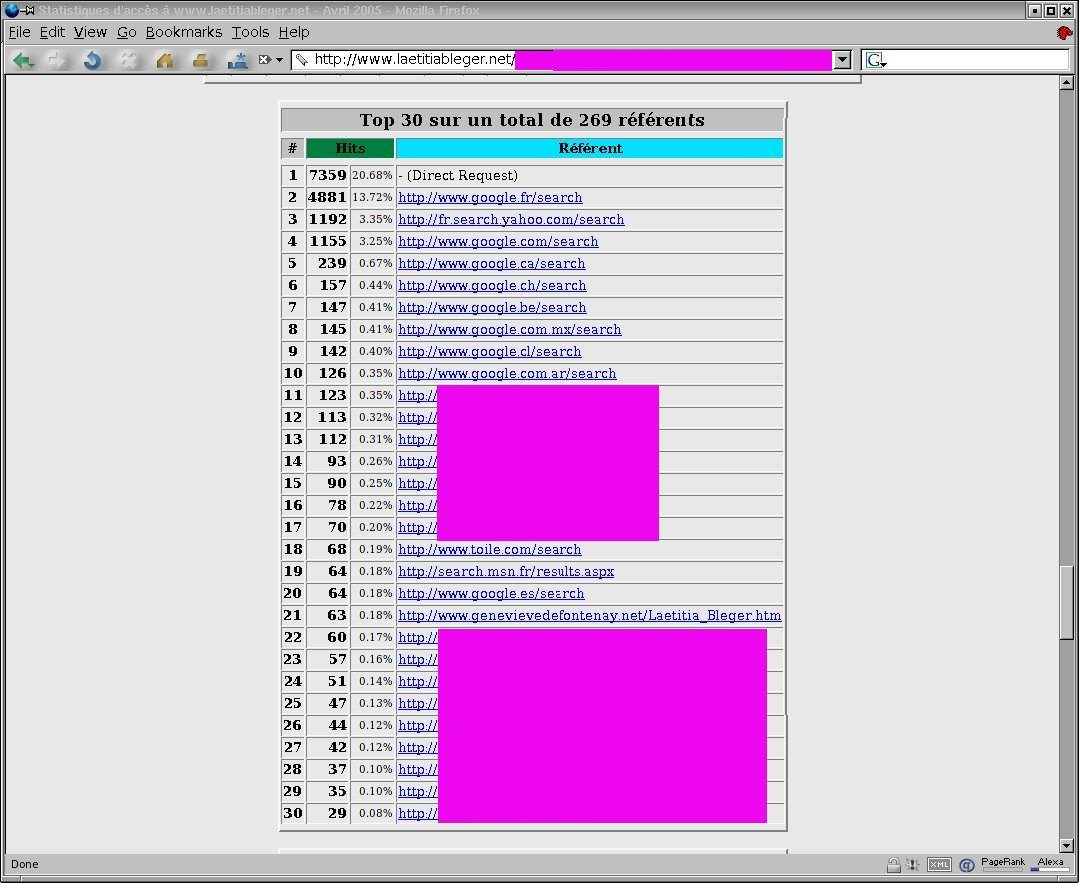Reload the page with the blue Reload icon
The image size is (1079, 883).
92,61
